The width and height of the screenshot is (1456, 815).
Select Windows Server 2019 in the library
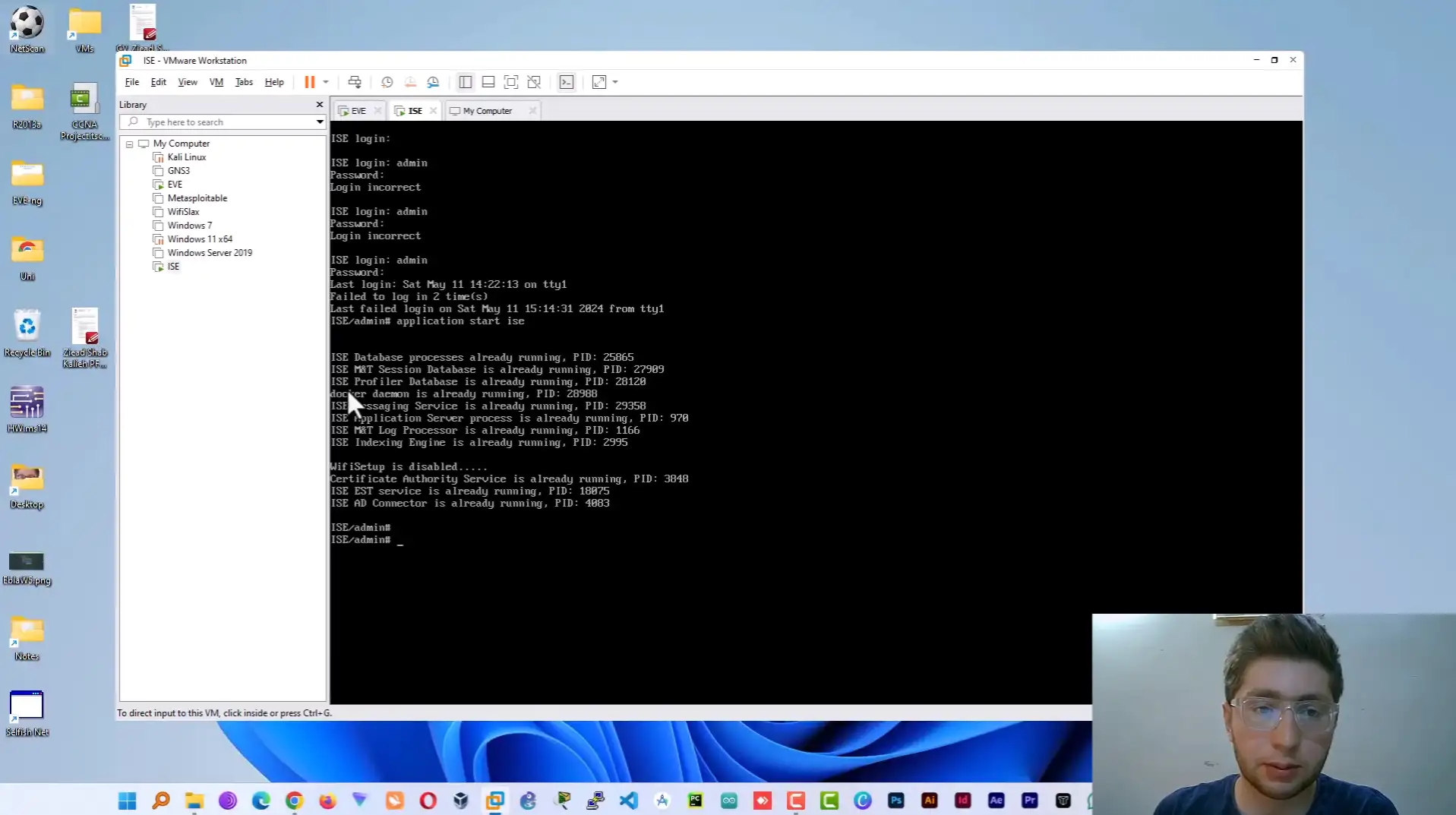coord(209,252)
